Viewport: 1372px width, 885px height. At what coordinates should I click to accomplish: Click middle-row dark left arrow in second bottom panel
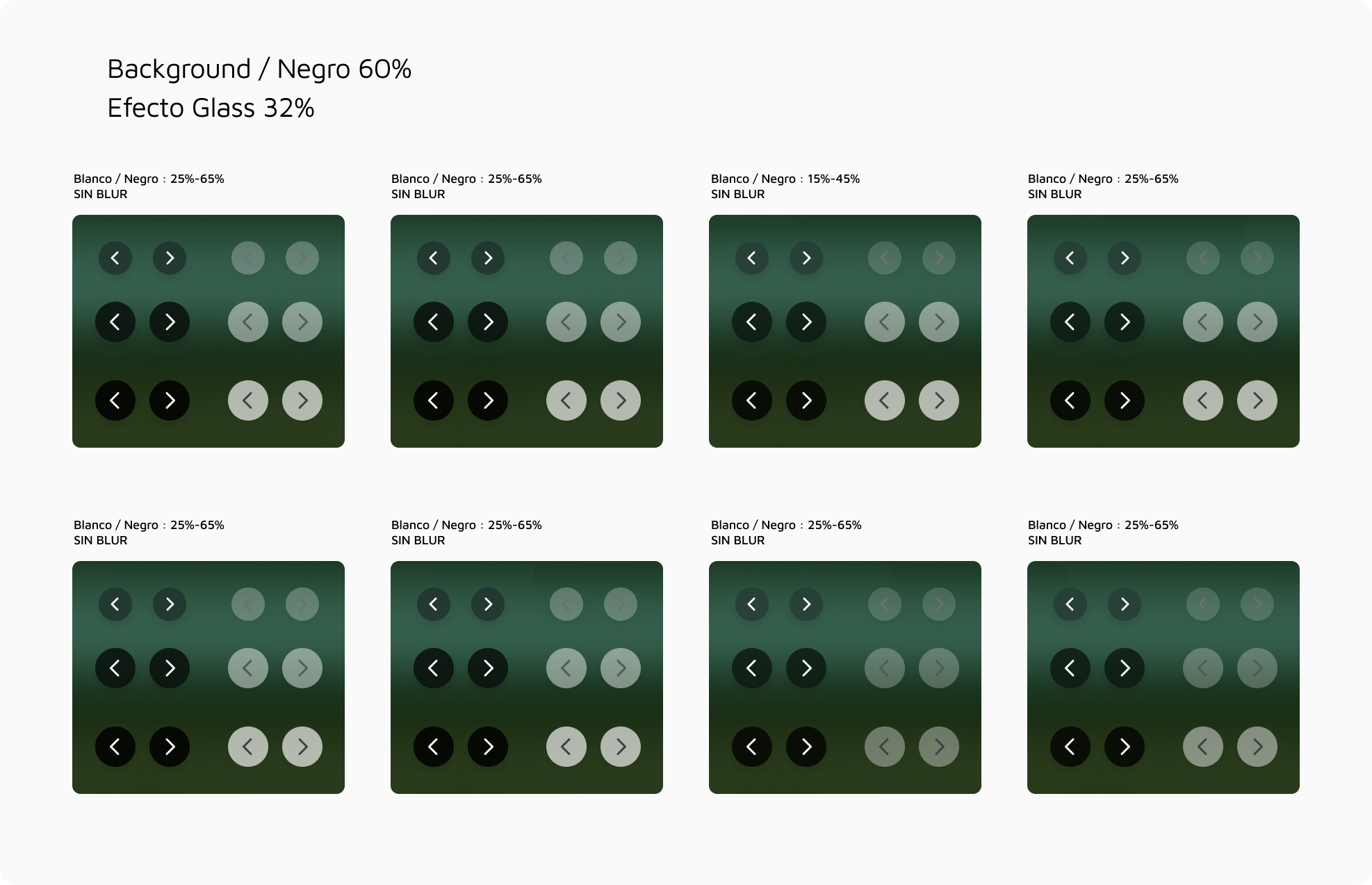click(434, 668)
